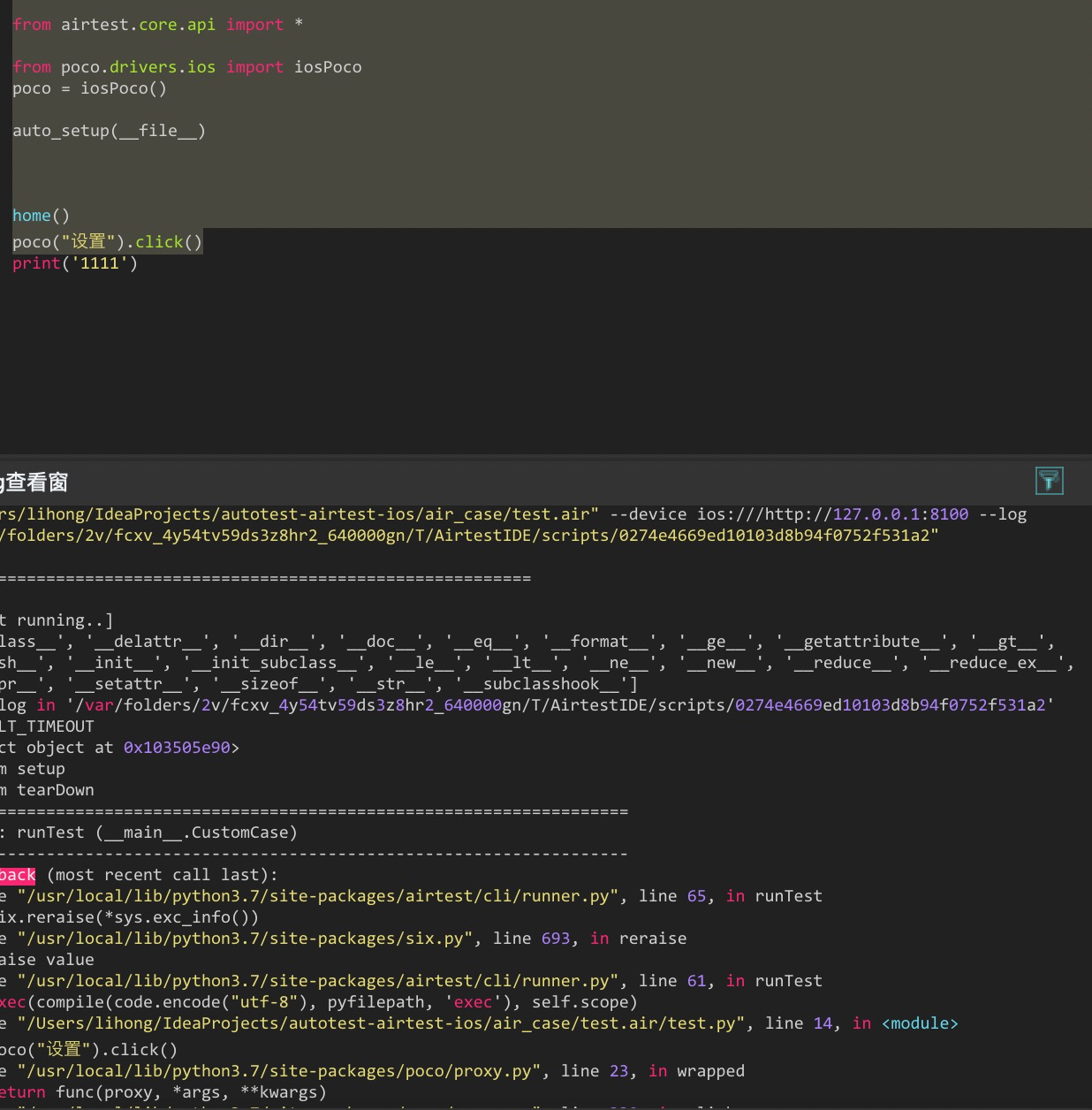Click the six.reraise(*sys.exc_info()) line

(130, 917)
